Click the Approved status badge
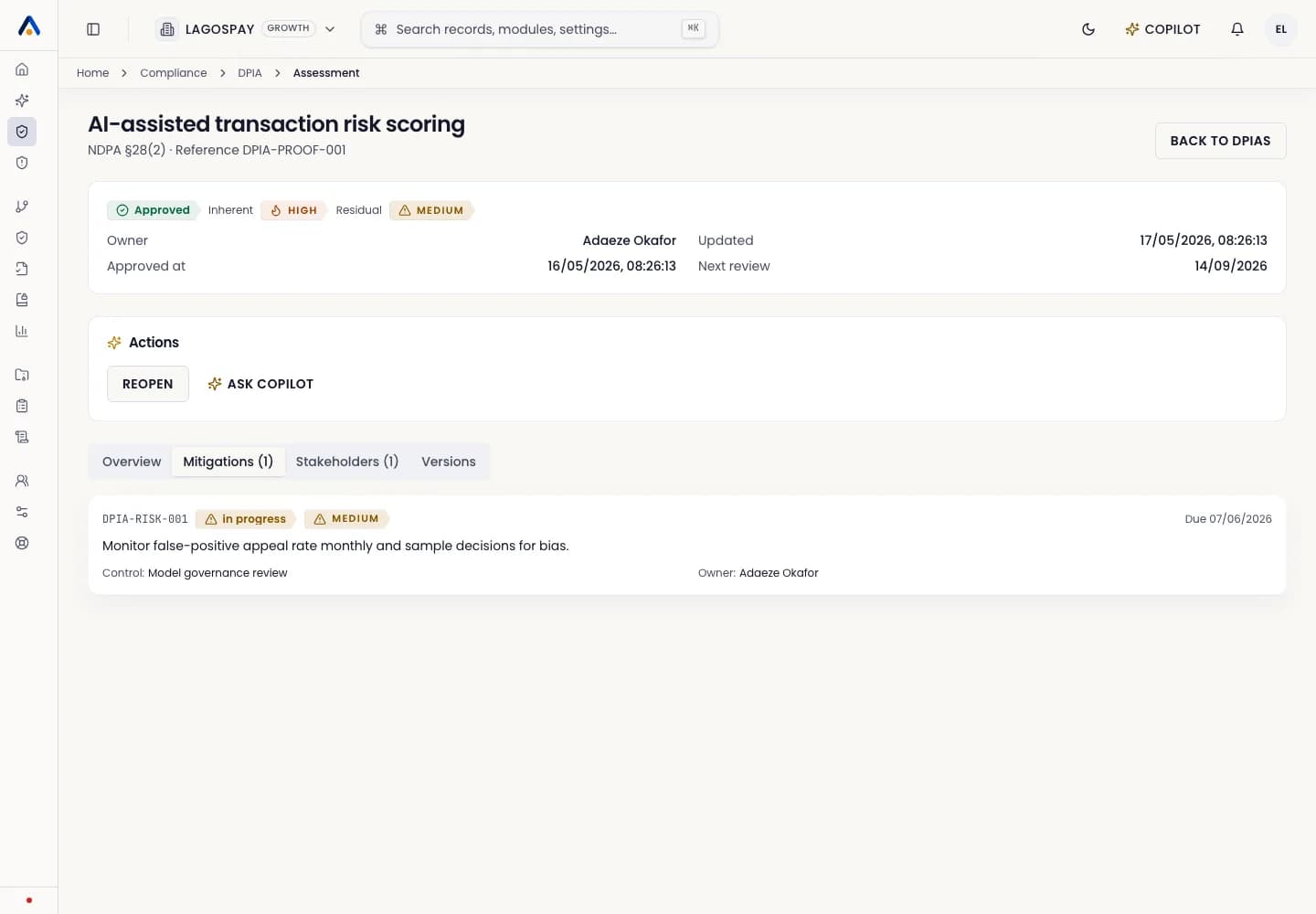Screen dimensions: 1316x914 pos(153,210)
